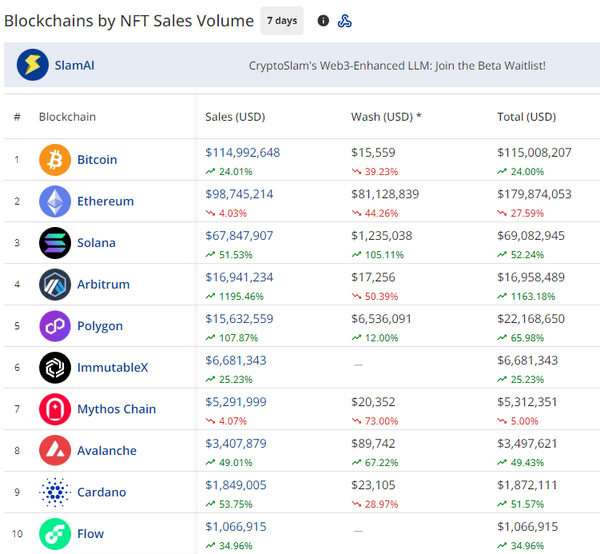Viewport: 600px width, 554px height.
Task: Click the Solana logo icon
Action: coord(55,243)
